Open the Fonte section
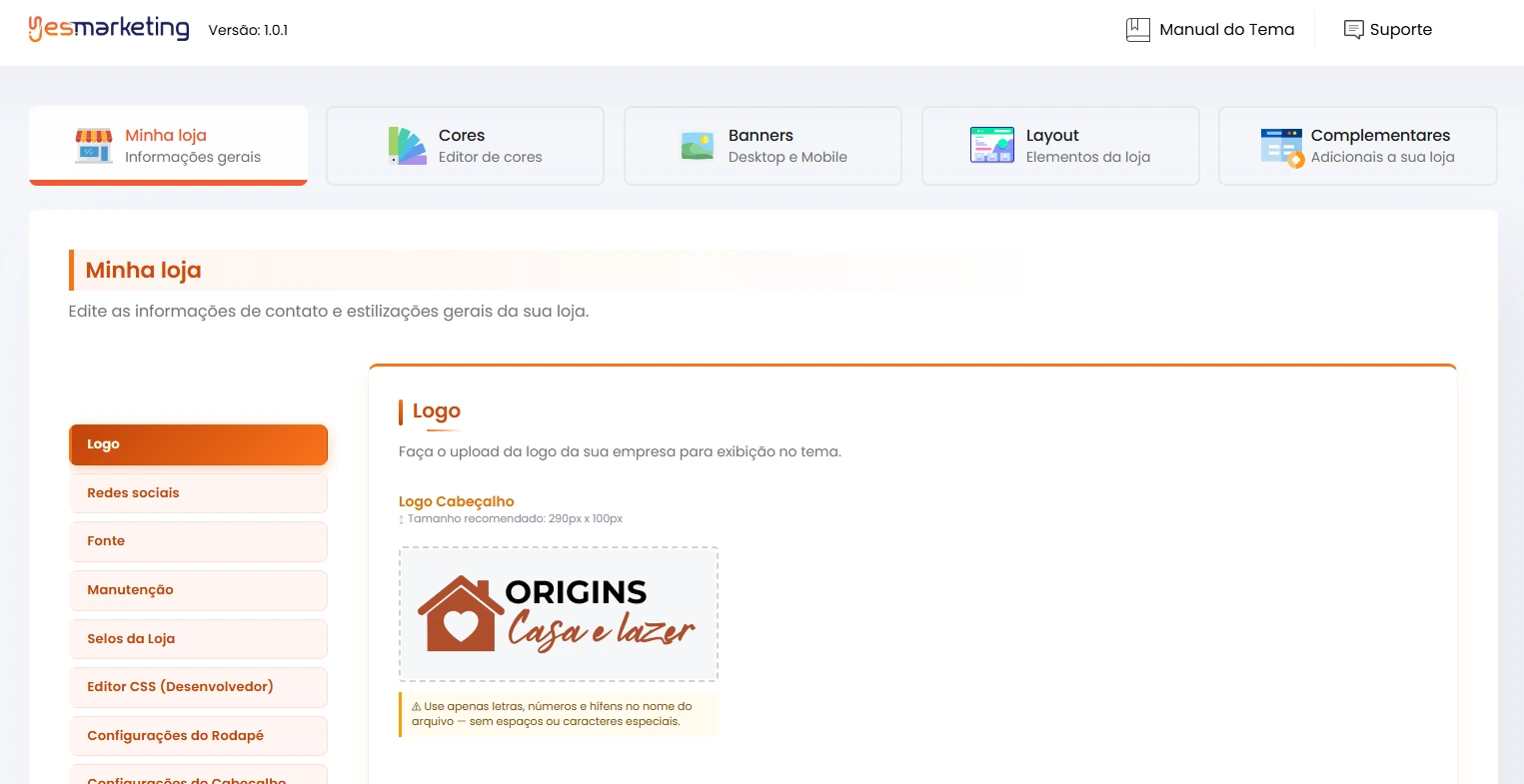The width and height of the screenshot is (1524, 784). (199, 541)
